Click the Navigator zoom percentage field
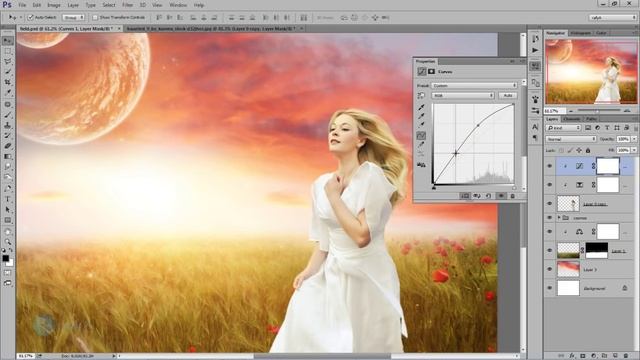 tap(555, 111)
